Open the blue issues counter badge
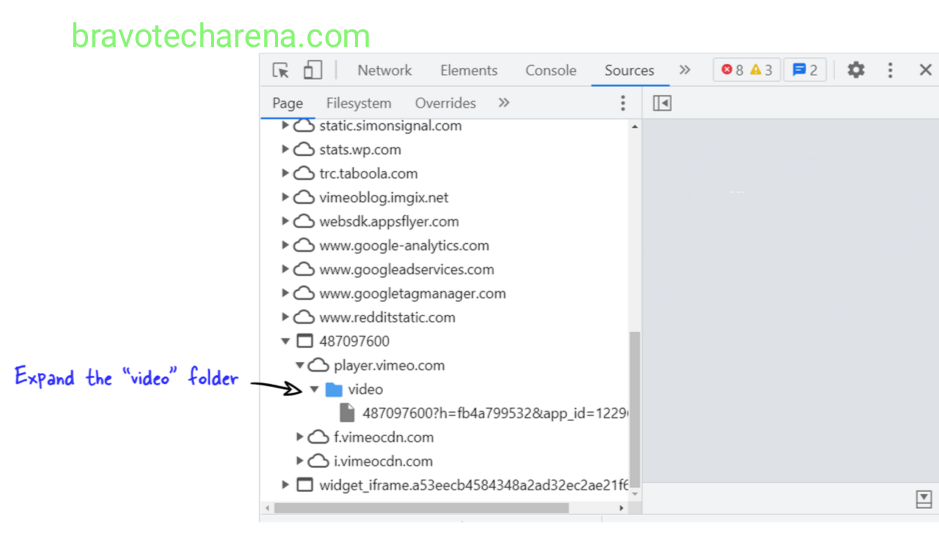The width and height of the screenshot is (939, 552). click(x=805, y=70)
